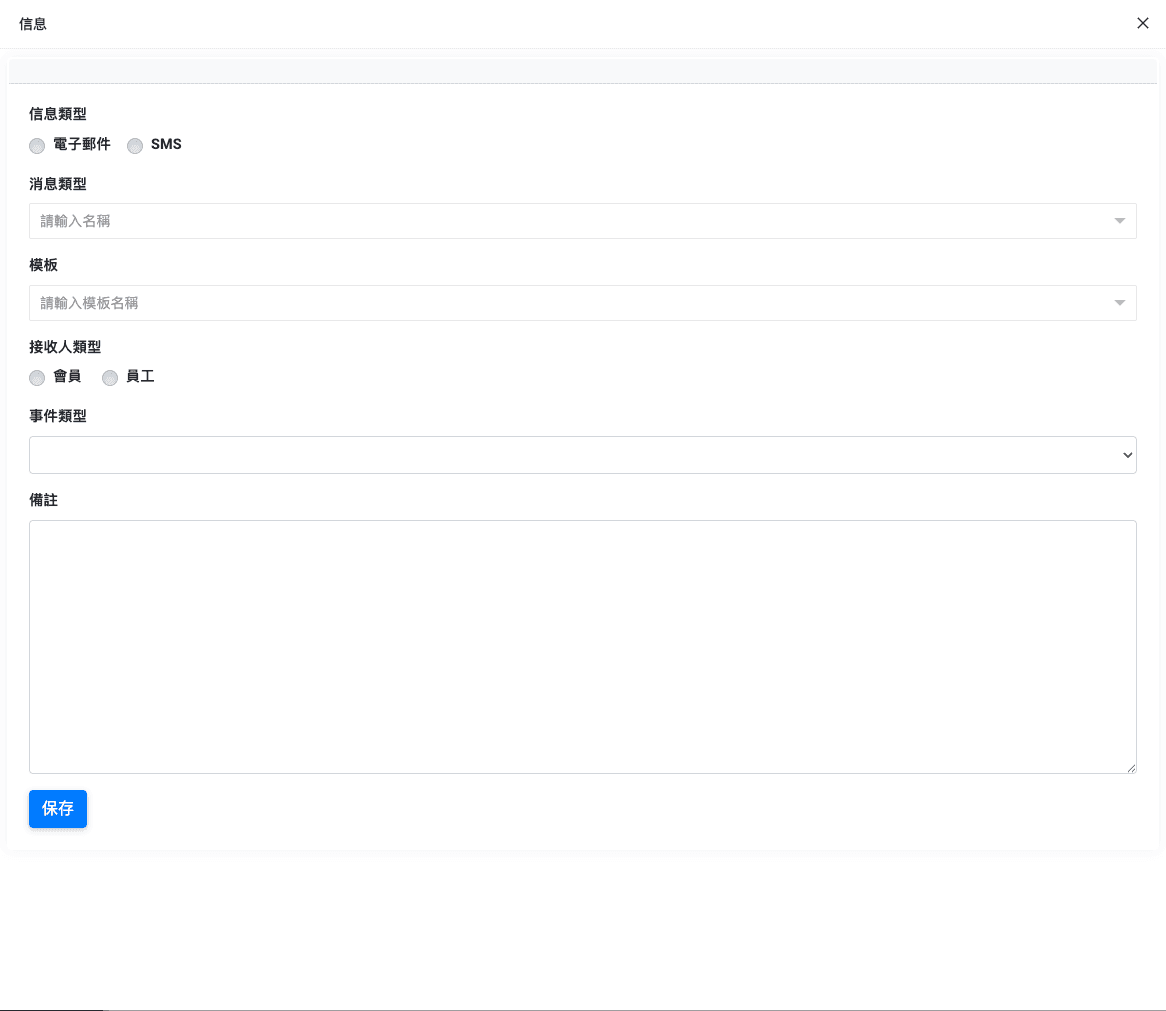Click the 事件類型 section label

coord(58,416)
